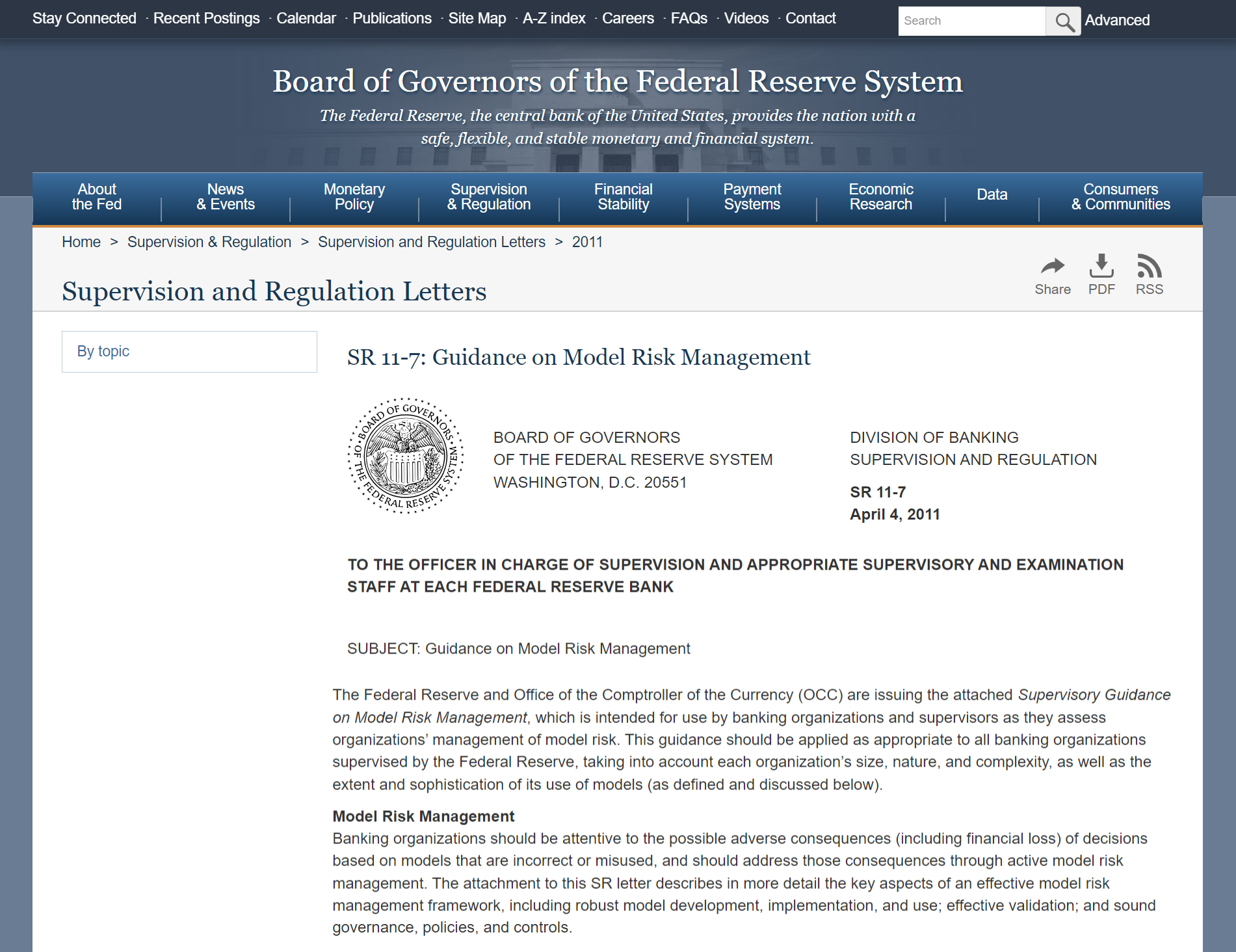Viewport: 1236px width, 952px height.
Task: Open Financial Stability menu
Action: [624, 197]
